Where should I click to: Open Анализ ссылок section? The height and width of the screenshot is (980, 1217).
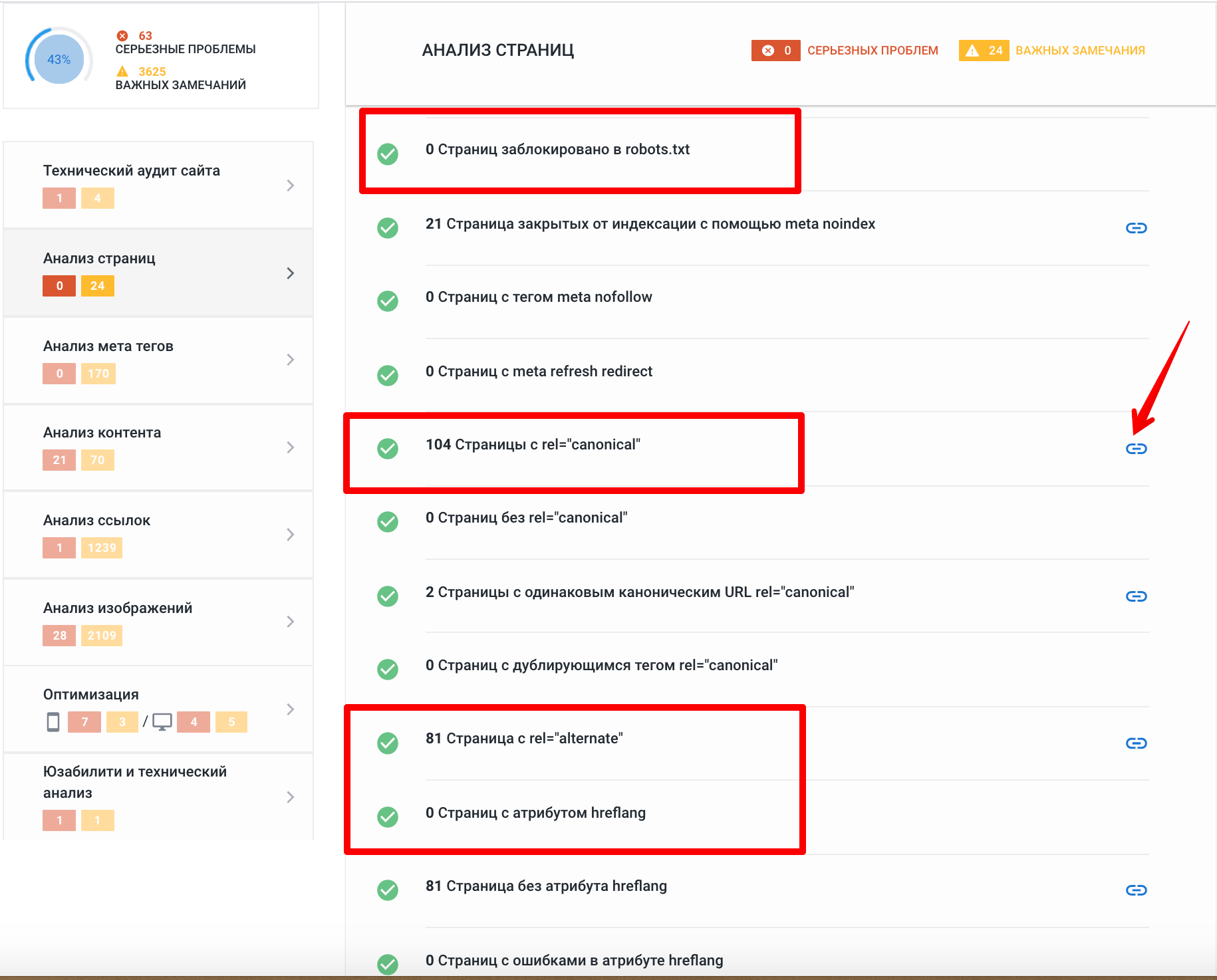point(158,535)
